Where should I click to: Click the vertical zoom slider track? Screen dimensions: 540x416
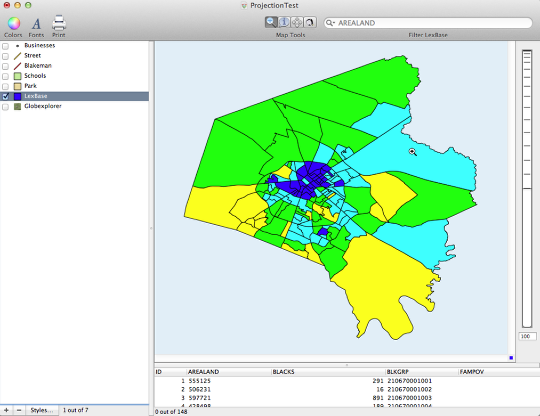point(527,189)
